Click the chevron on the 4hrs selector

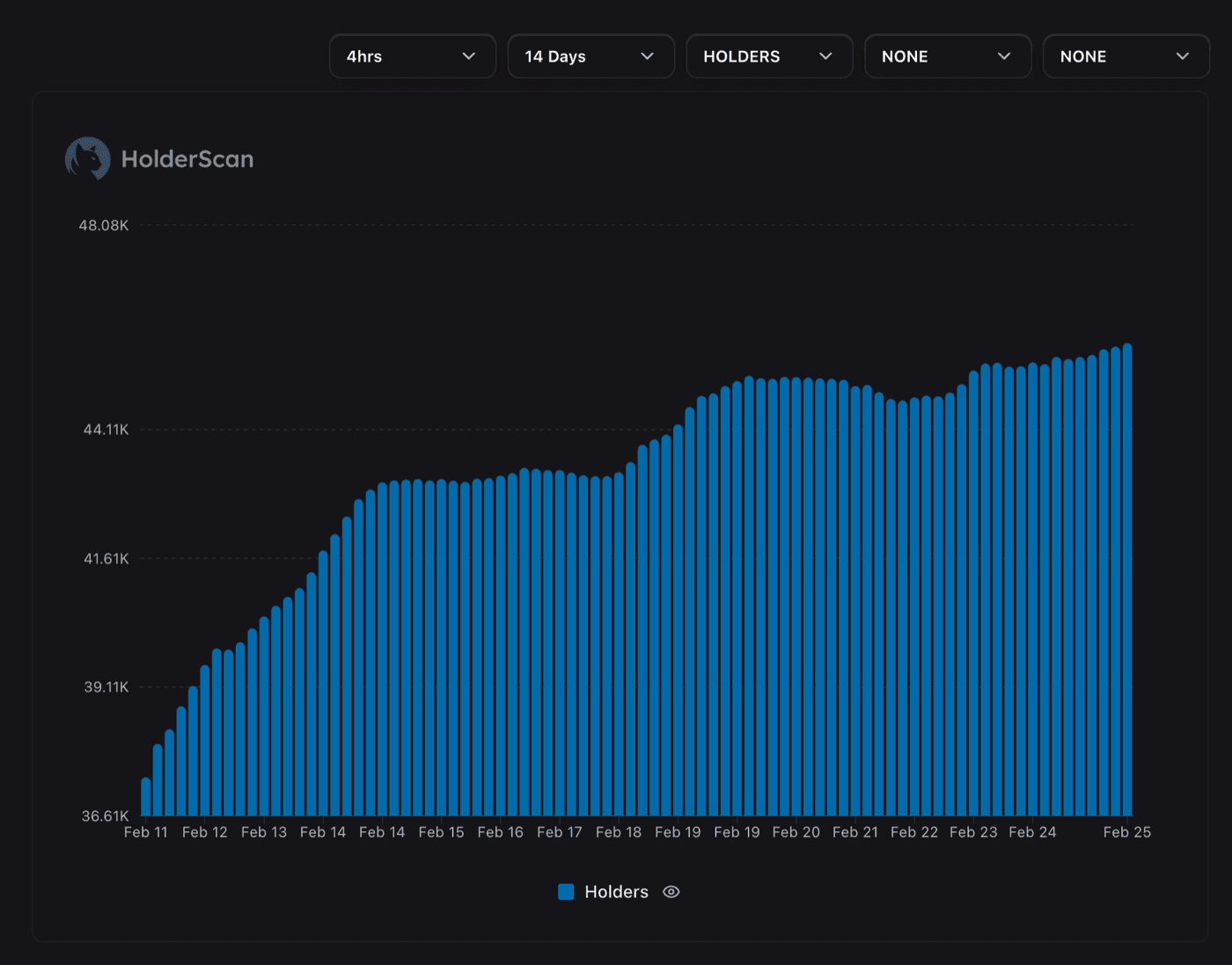(x=469, y=55)
